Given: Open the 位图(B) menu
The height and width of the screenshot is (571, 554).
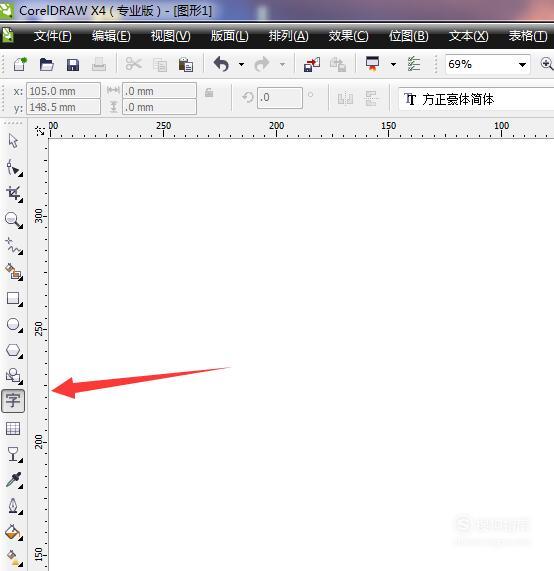Looking at the screenshot, I should click(x=408, y=36).
